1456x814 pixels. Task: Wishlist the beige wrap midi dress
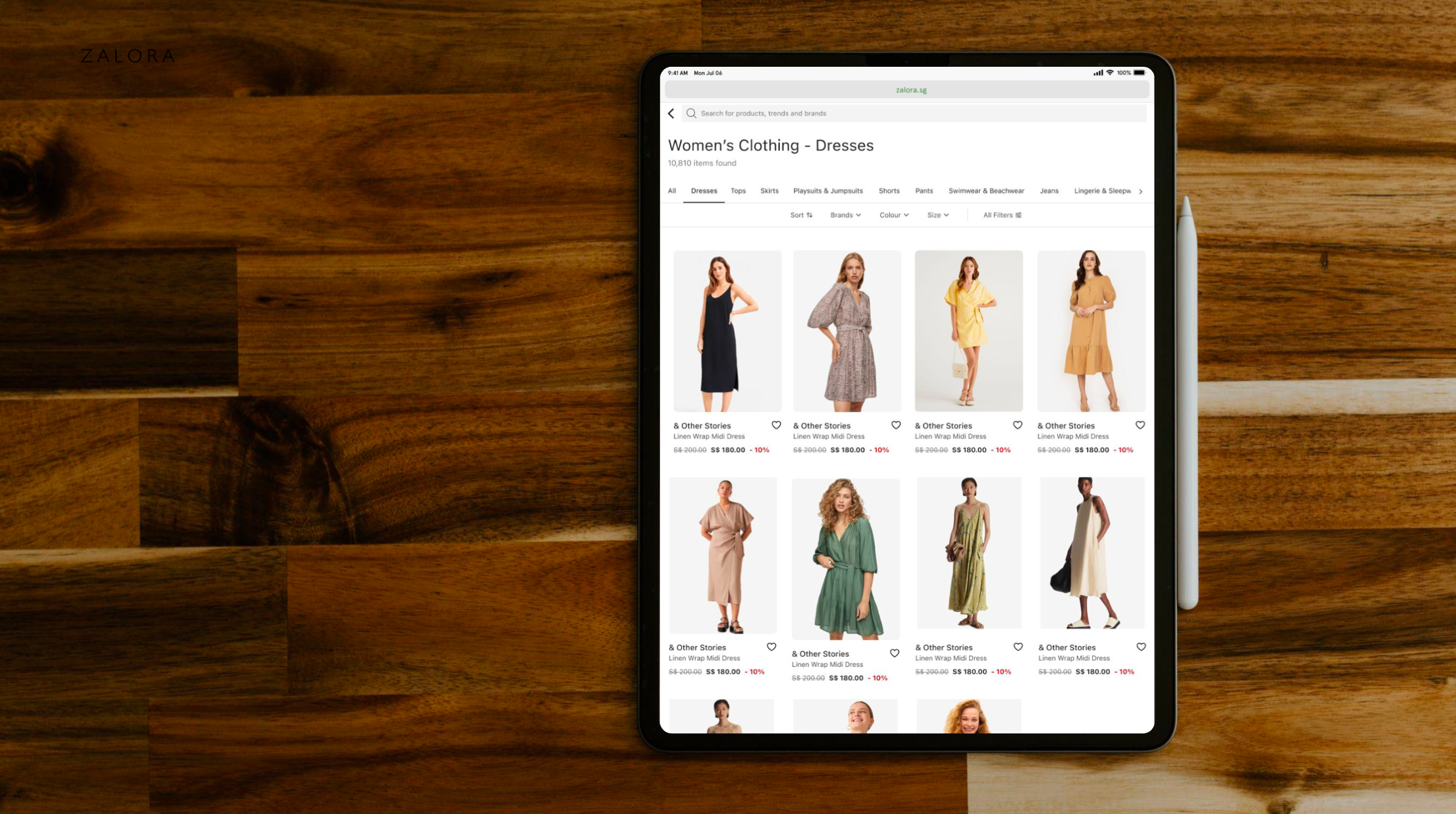point(772,647)
